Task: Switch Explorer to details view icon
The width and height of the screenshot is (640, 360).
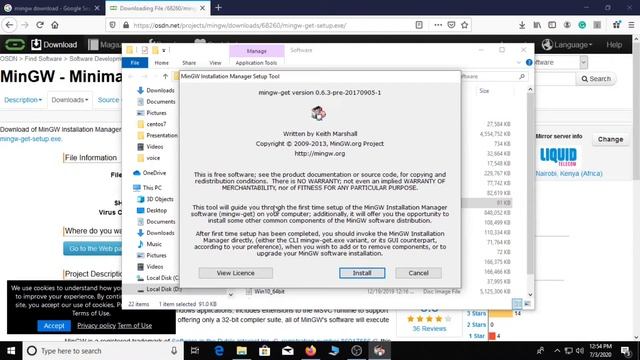Action: click(517, 304)
